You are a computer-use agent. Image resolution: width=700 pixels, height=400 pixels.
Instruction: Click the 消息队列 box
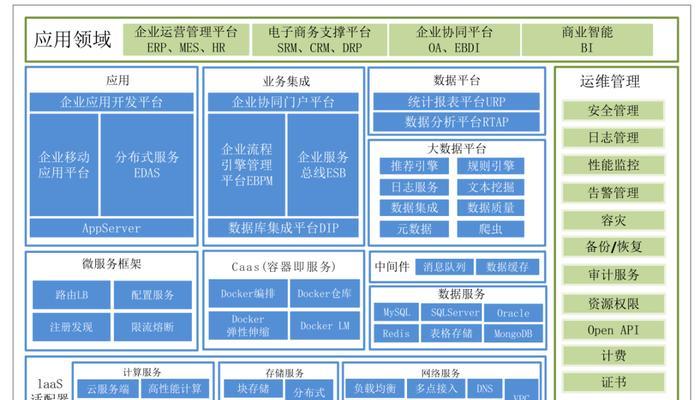tap(444, 267)
